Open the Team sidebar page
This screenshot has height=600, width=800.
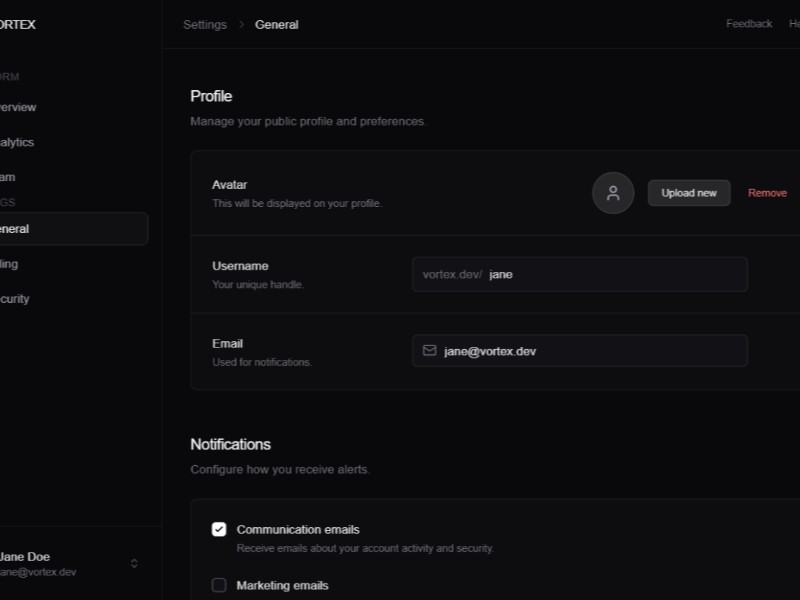pyautogui.click(x=8, y=177)
